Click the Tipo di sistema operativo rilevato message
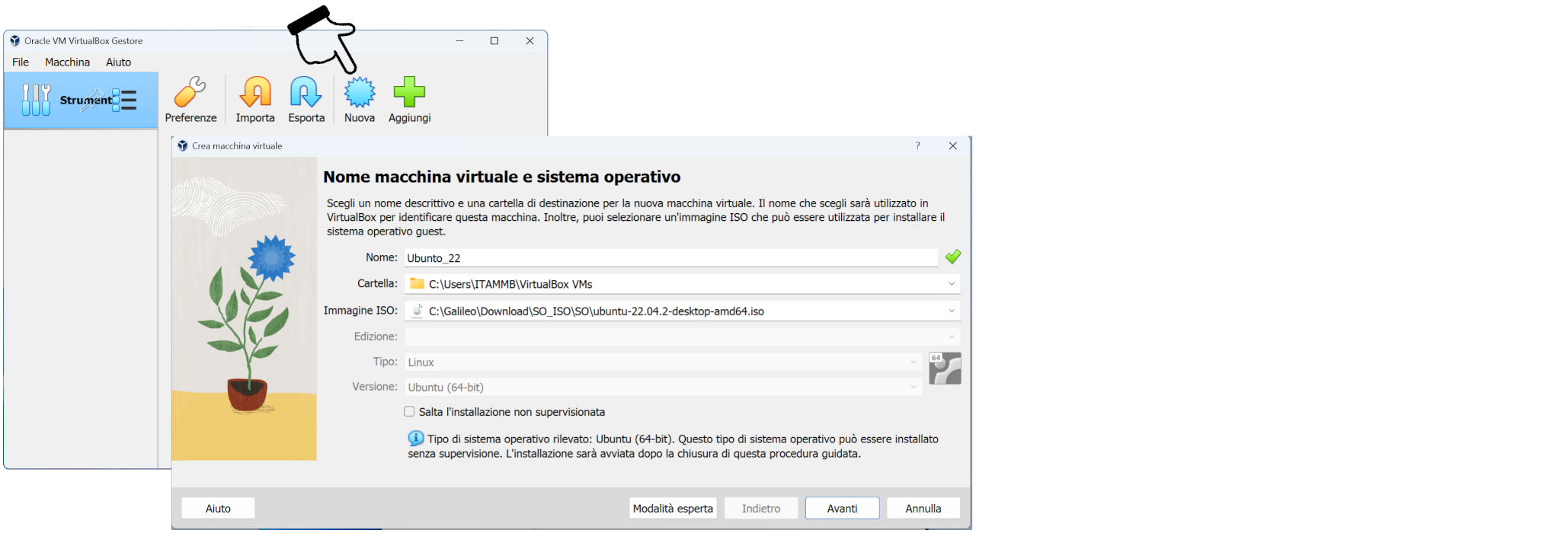The height and width of the screenshot is (533, 1568). click(673, 446)
